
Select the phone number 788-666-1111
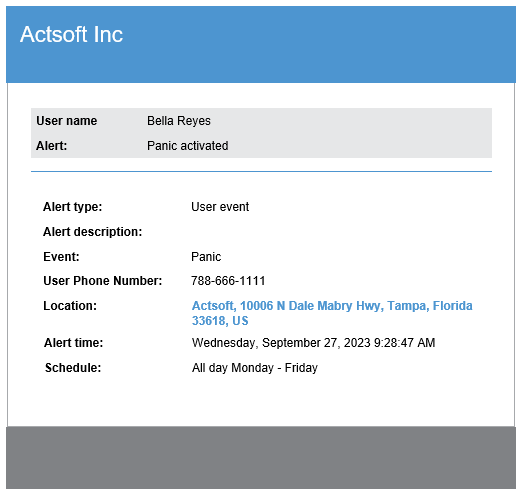(x=228, y=281)
